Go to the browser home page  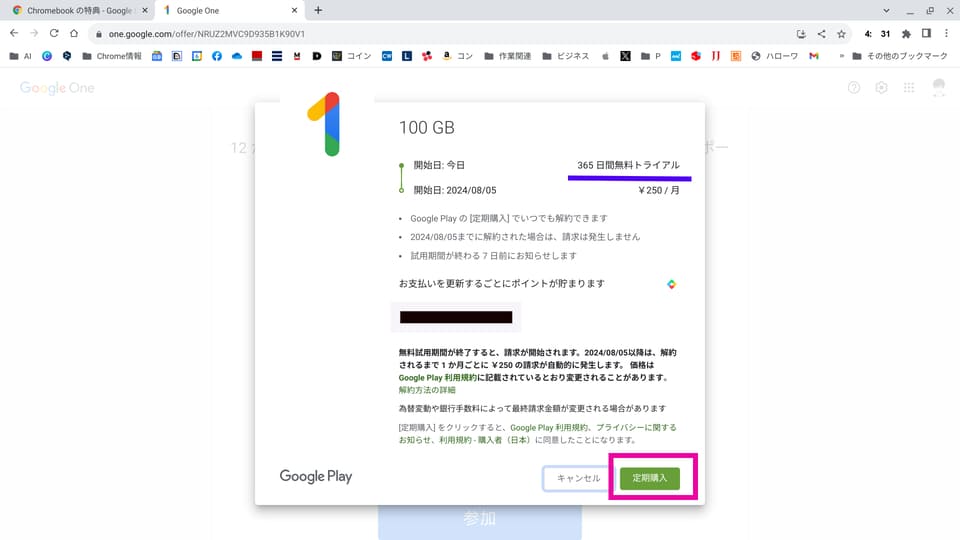tap(74, 34)
